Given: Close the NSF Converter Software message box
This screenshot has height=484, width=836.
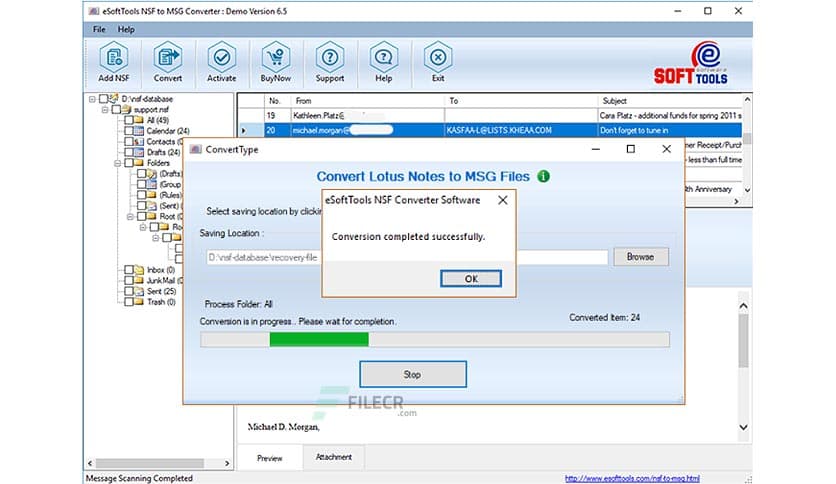Looking at the screenshot, I should [502, 200].
